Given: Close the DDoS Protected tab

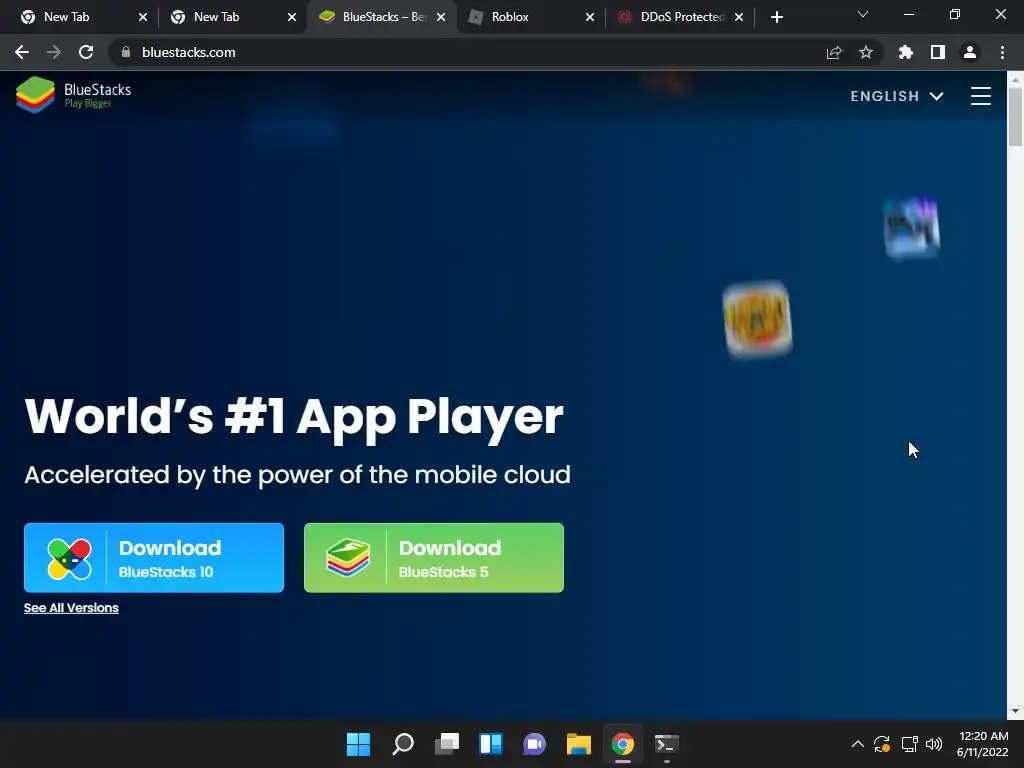Looking at the screenshot, I should (x=739, y=17).
